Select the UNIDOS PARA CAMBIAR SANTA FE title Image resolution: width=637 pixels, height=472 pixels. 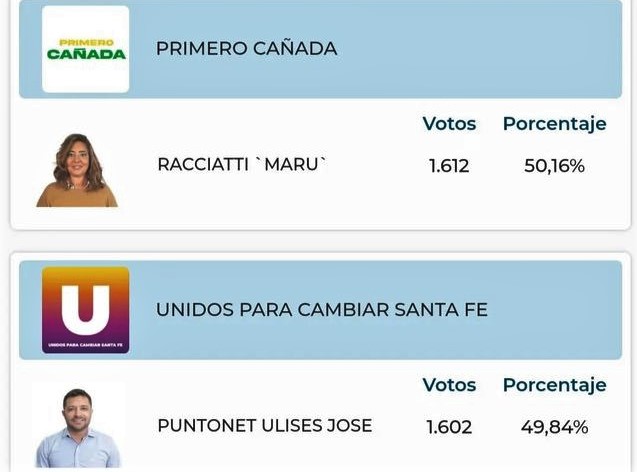click(x=321, y=310)
